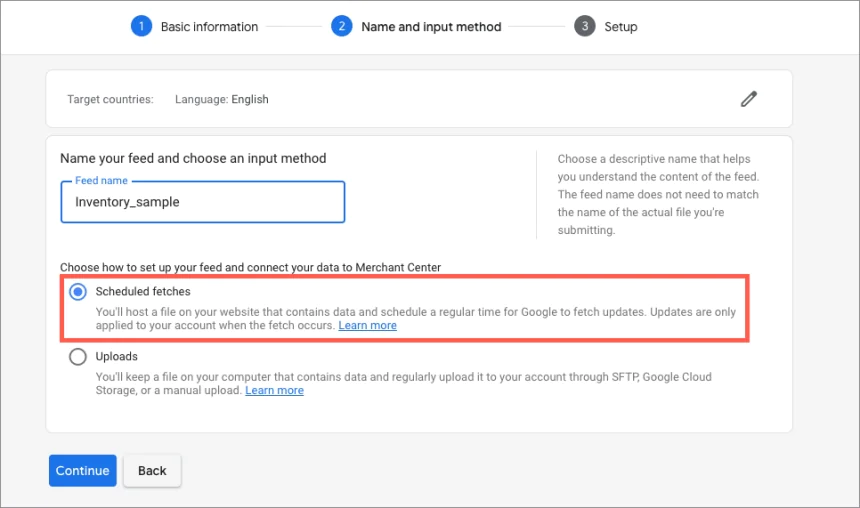Open Learn more under Scheduled fetches

coord(367,326)
